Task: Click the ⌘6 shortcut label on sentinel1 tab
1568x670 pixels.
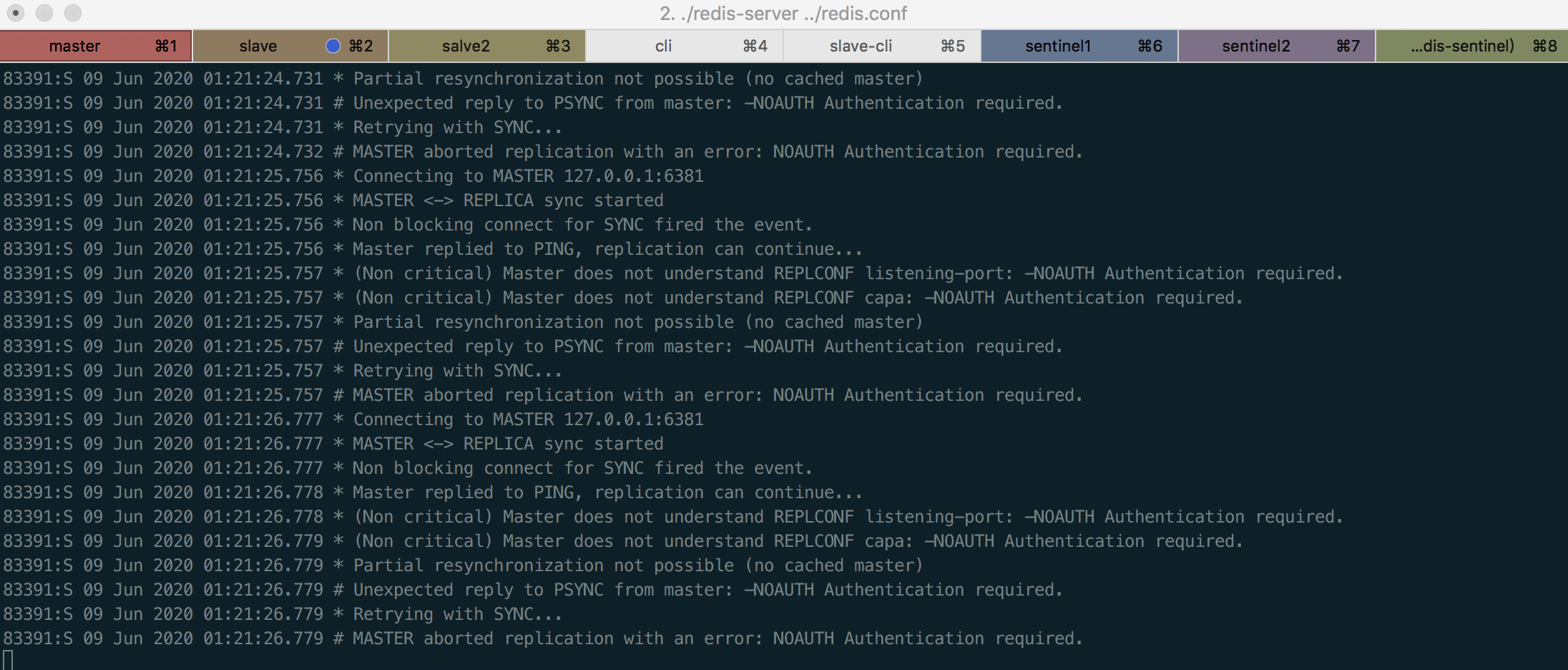Action: tap(1150, 46)
